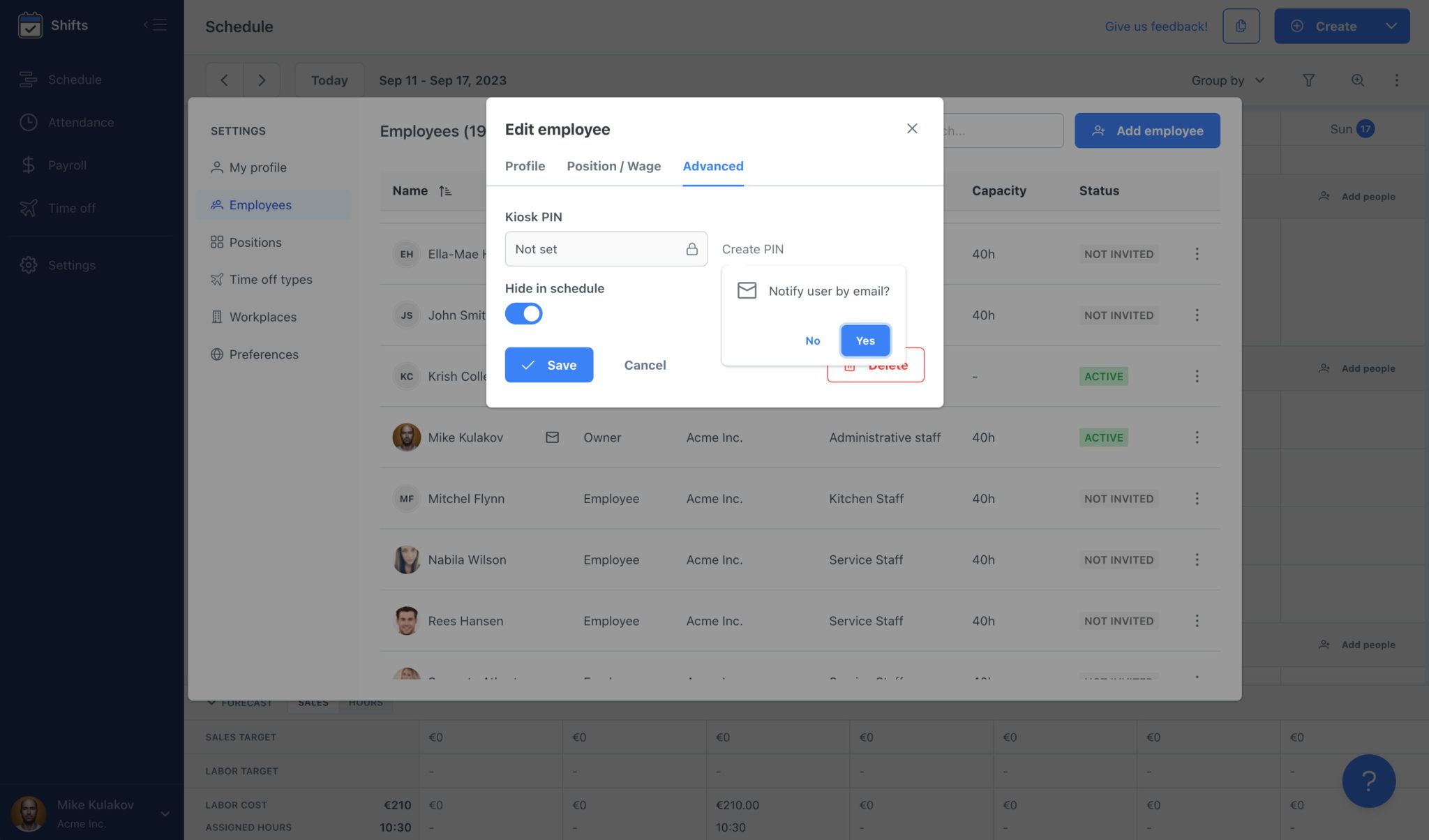1429x840 pixels.
Task: Expand the Create button dropdown arrow
Action: coord(1392,26)
